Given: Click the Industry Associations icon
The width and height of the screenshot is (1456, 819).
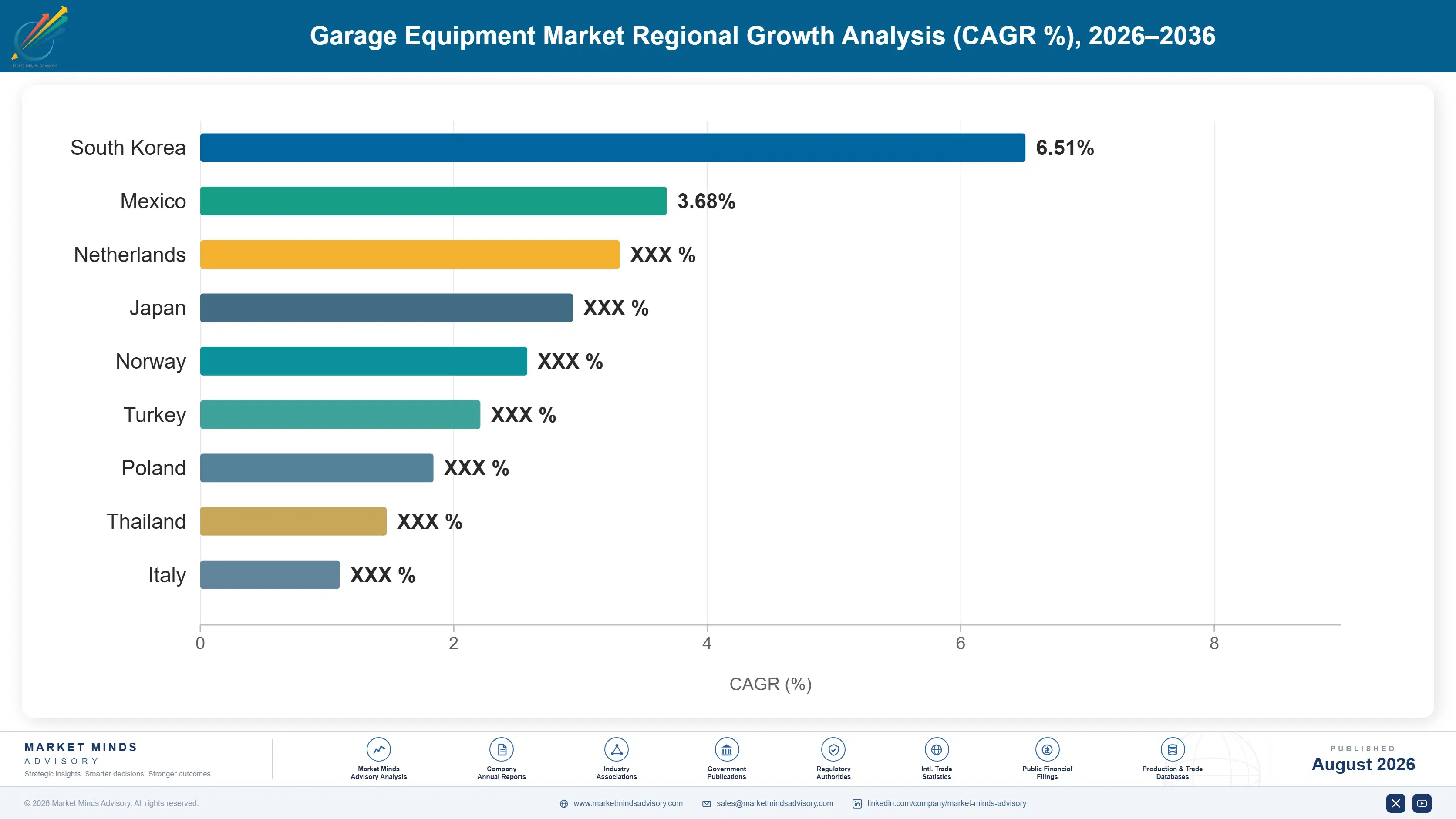Looking at the screenshot, I should (617, 749).
